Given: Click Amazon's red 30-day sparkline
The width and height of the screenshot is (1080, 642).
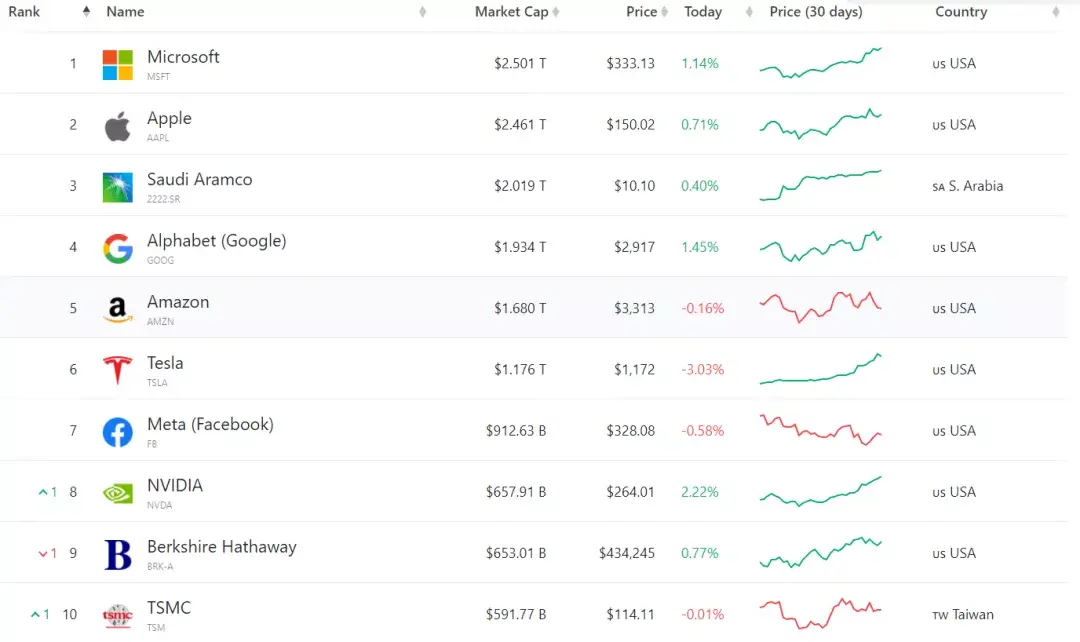Looking at the screenshot, I should click(x=820, y=307).
